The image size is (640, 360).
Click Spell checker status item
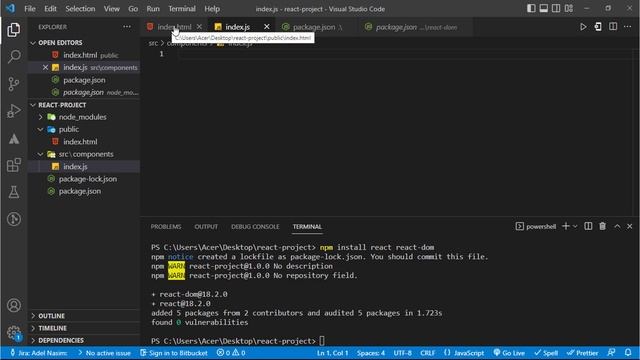pos(546,353)
